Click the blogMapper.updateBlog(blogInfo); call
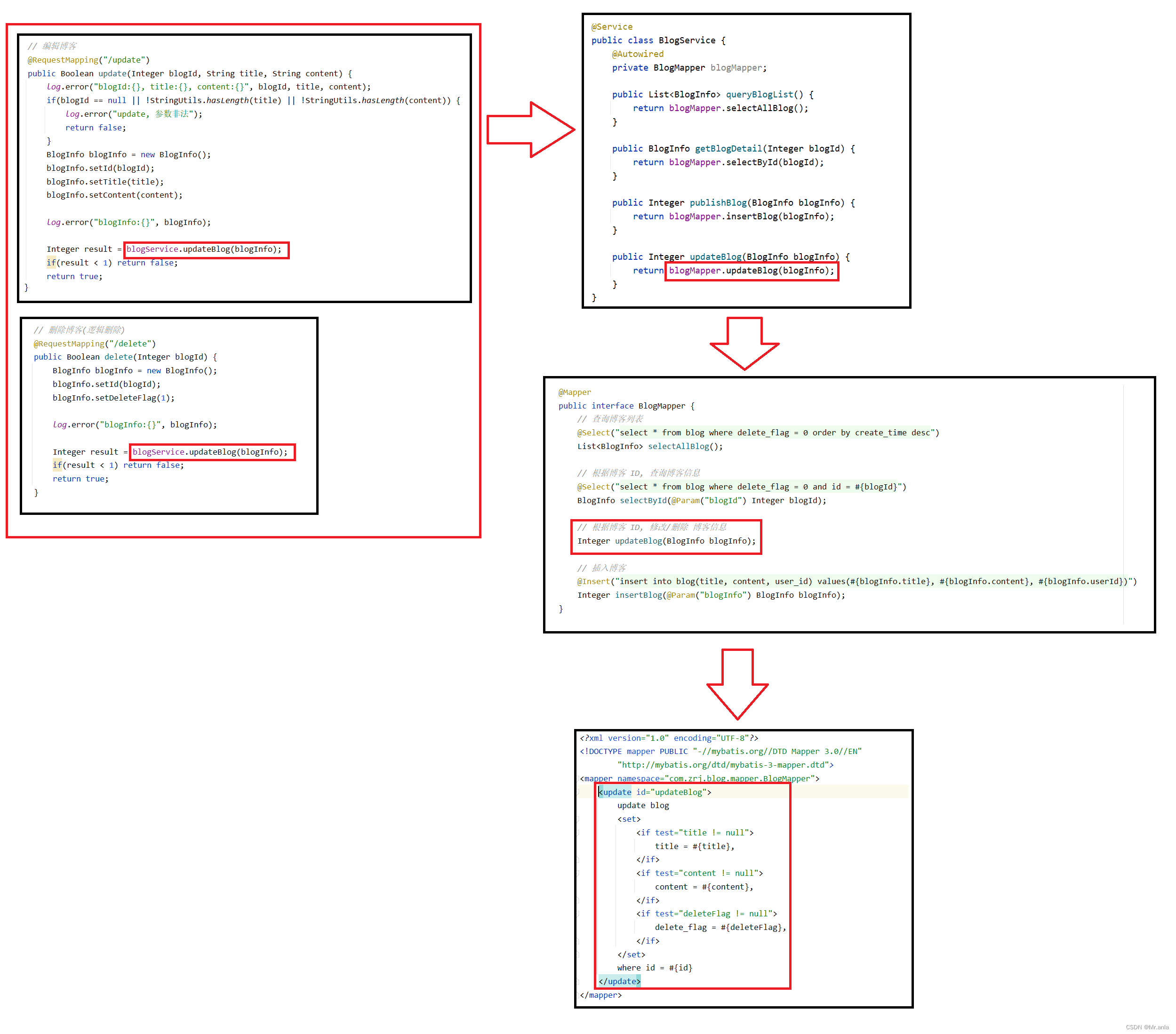This screenshot has width=1176, height=1034. point(752,271)
